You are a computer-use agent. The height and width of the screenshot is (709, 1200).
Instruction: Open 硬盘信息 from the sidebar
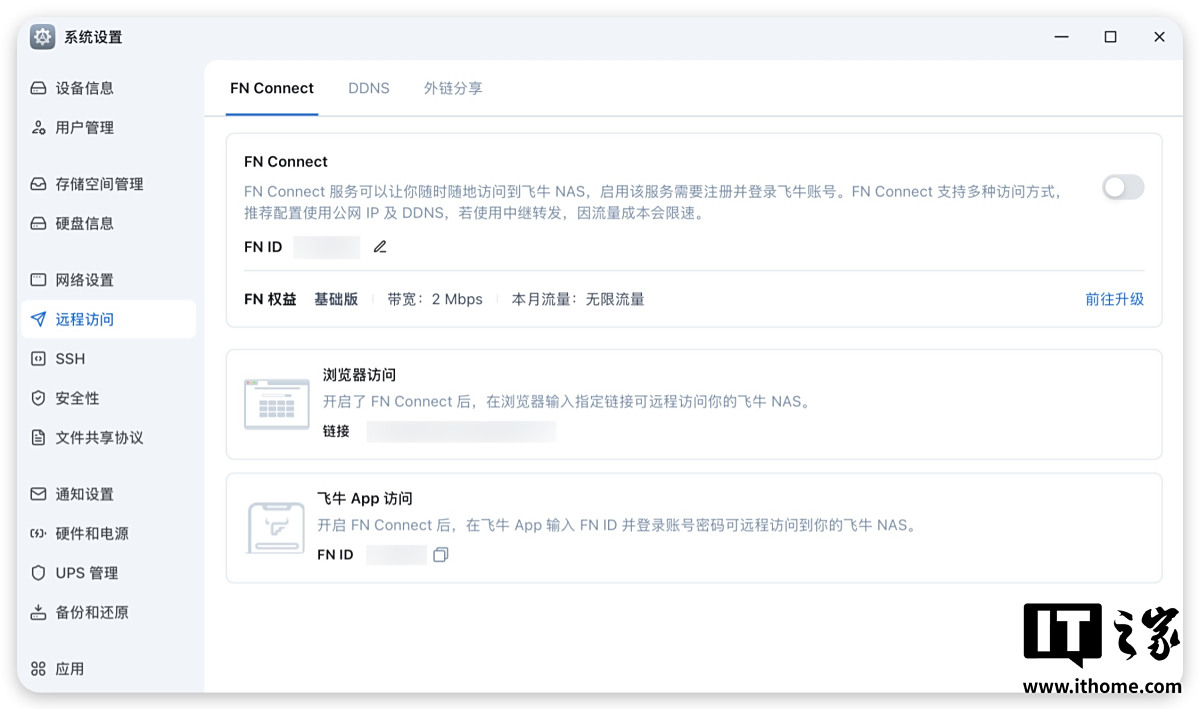[x=85, y=223]
